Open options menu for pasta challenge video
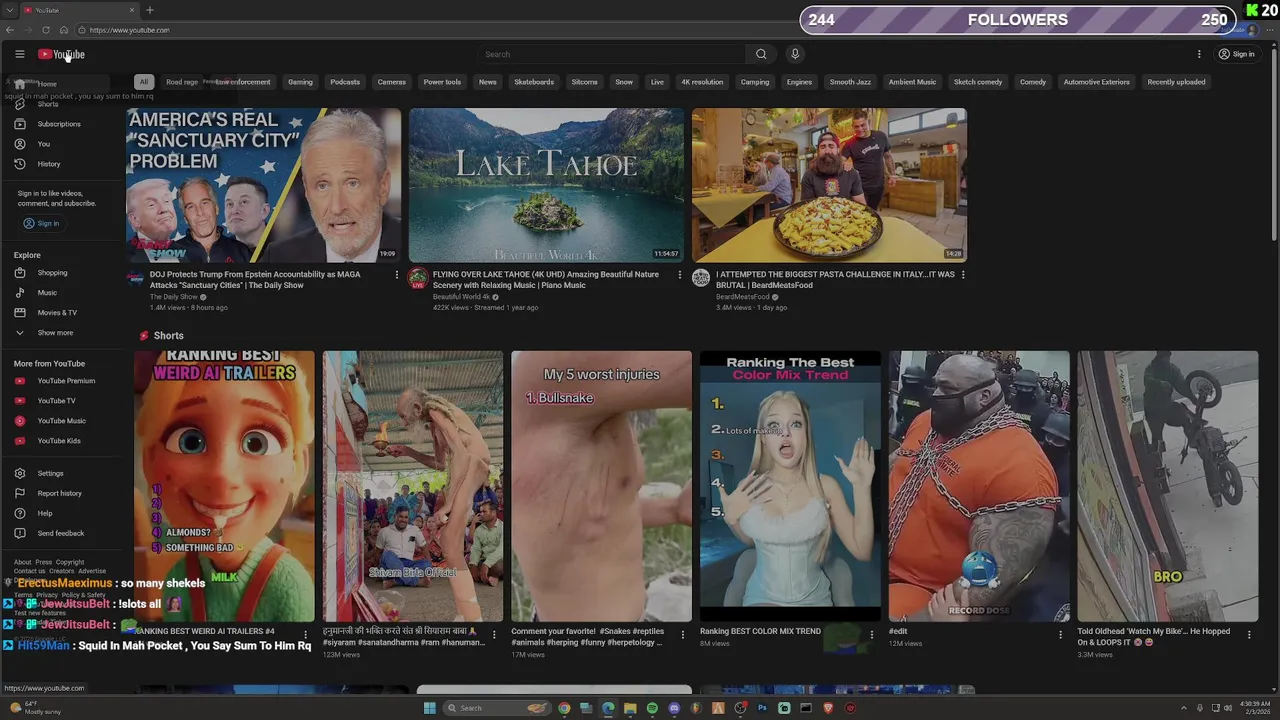 [x=963, y=275]
